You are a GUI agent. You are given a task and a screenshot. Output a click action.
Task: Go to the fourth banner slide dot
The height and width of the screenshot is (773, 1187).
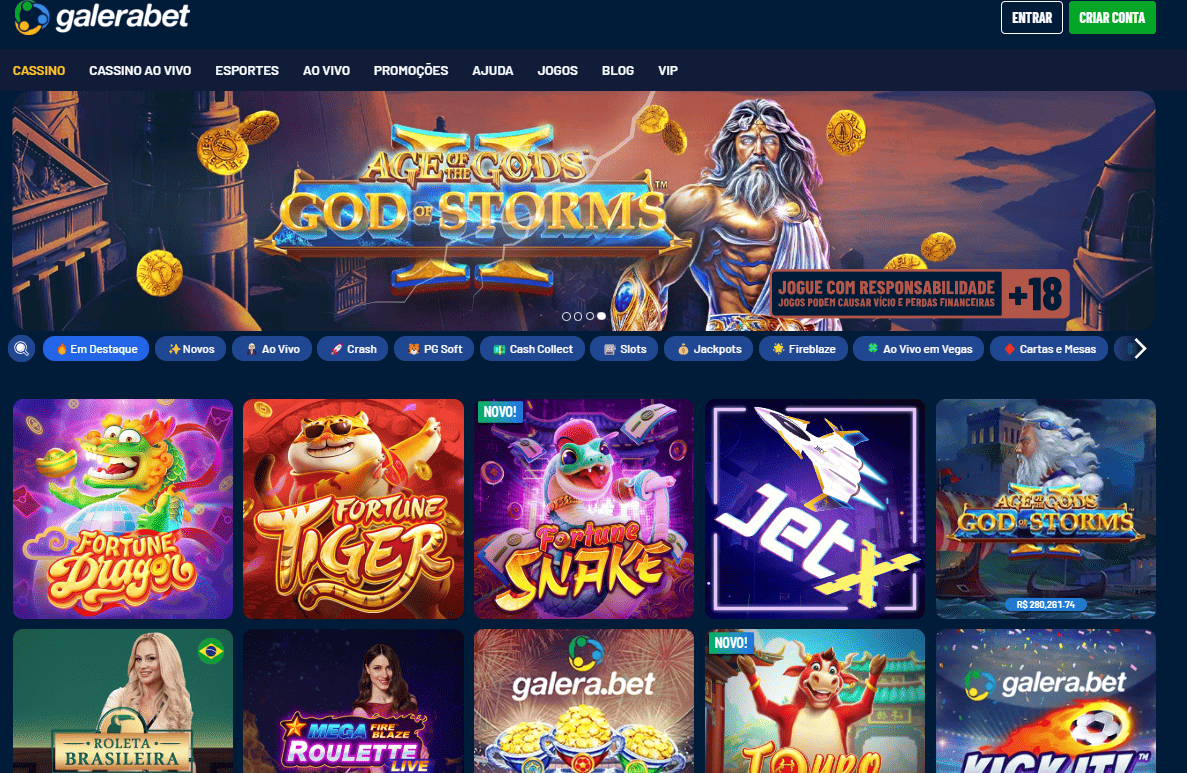[601, 316]
